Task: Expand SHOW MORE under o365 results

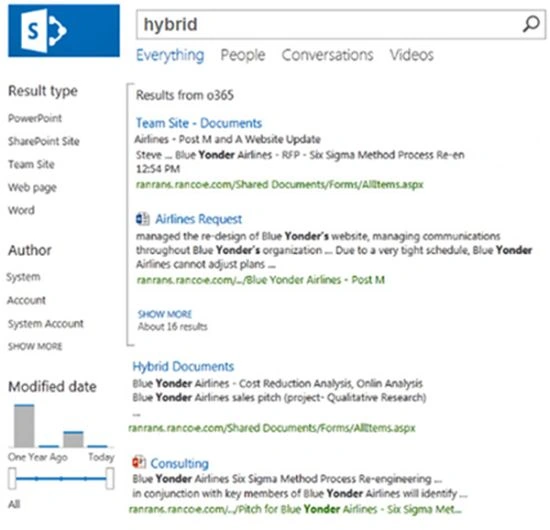Action: pos(165,314)
